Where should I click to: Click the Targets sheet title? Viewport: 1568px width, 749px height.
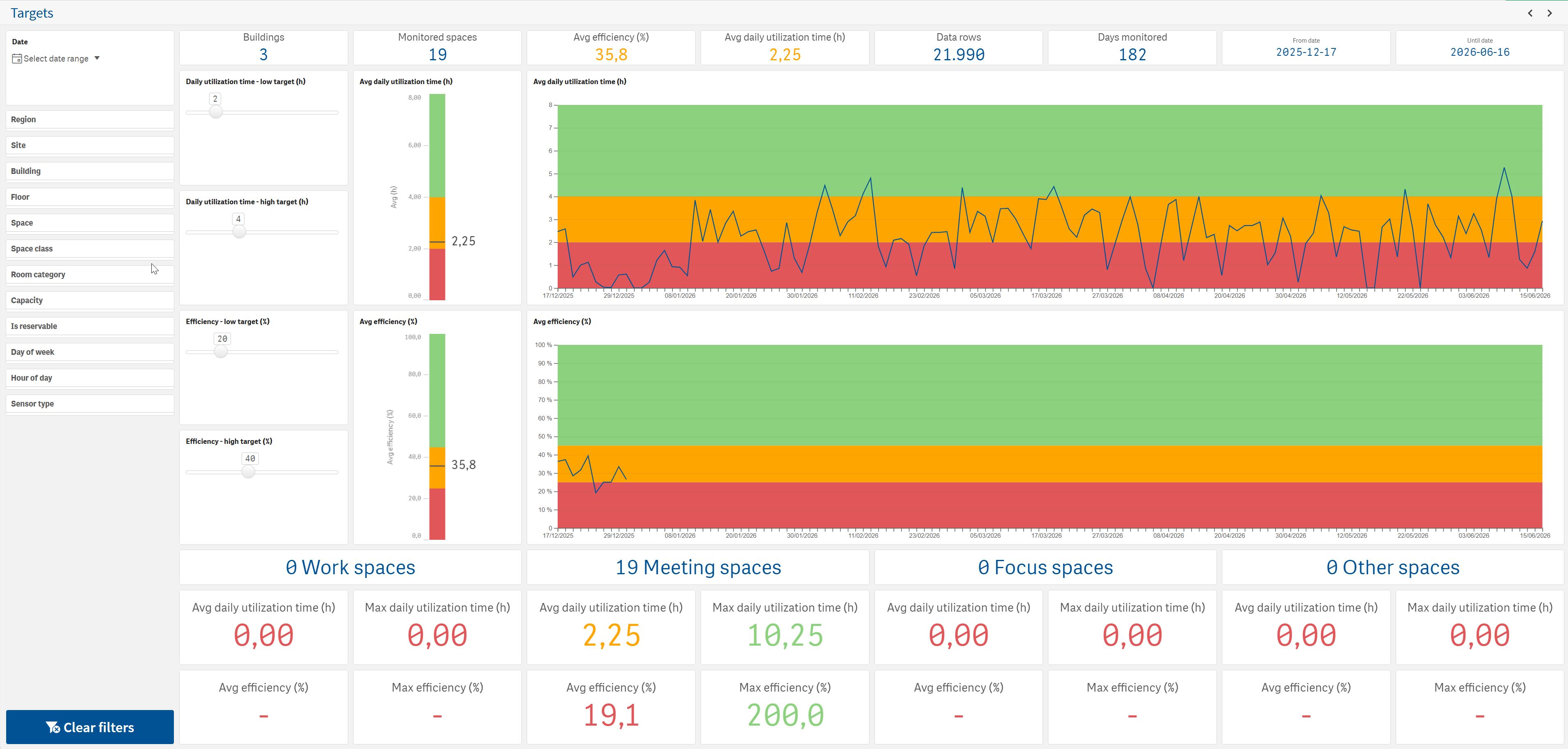32,13
